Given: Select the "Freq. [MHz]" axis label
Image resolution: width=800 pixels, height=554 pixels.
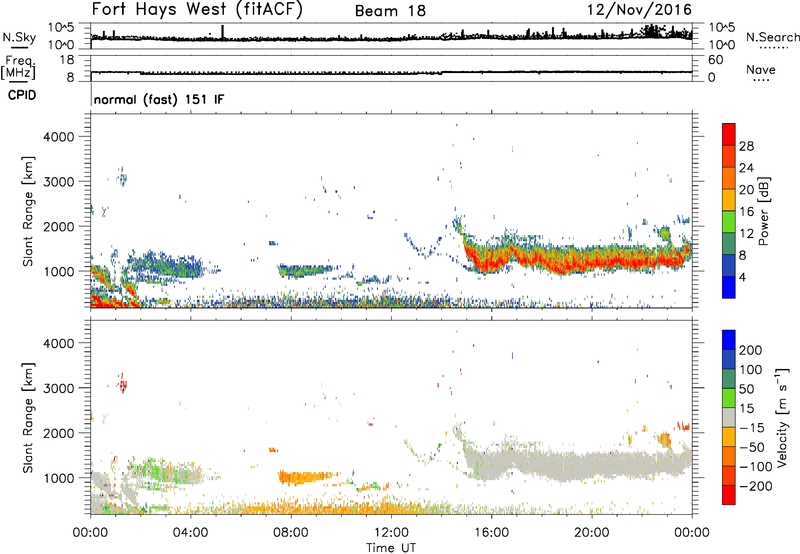Looking at the screenshot, I should pyautogui.click(x=19, y=67).
